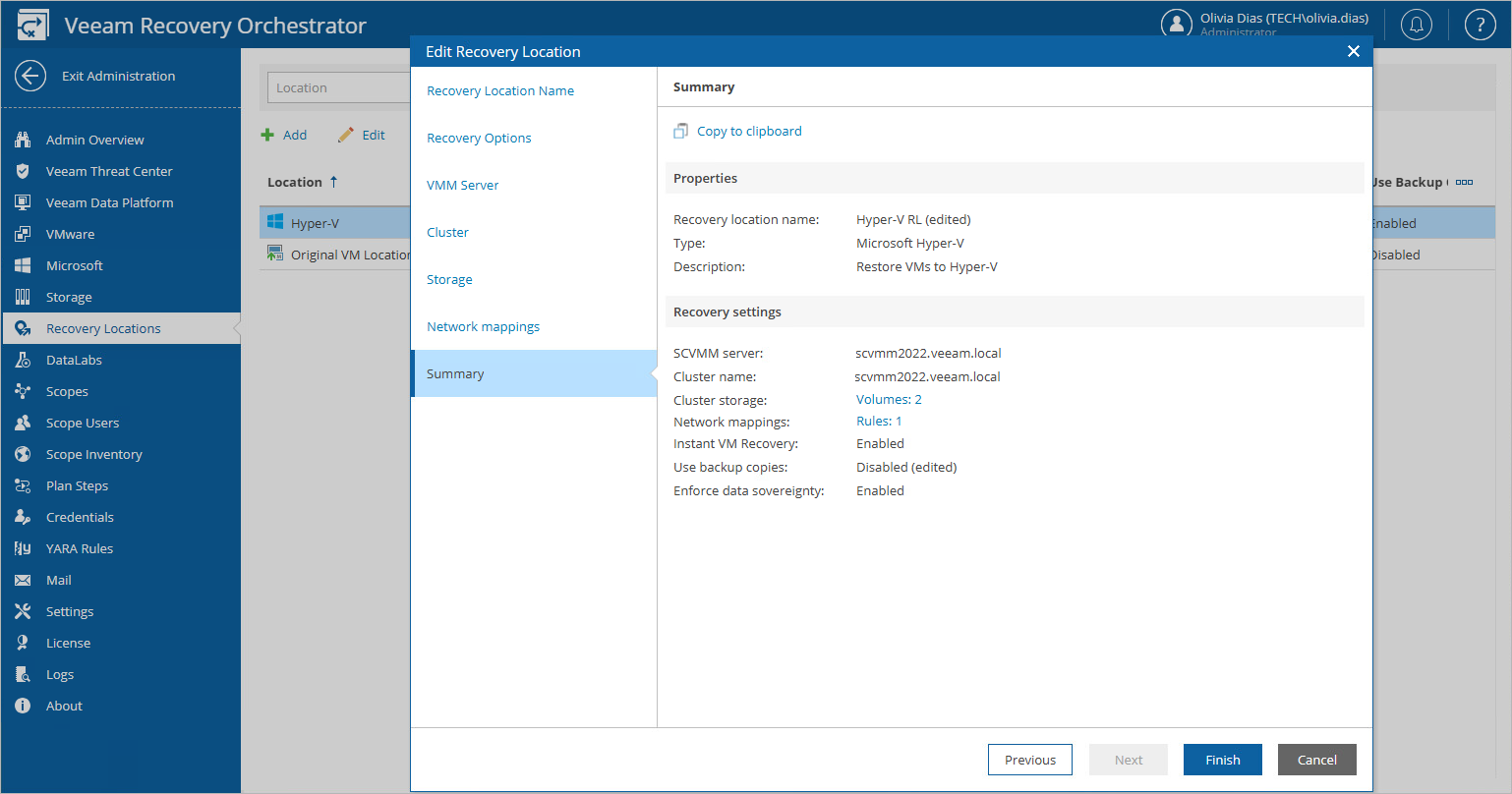Go to the Recovery Options wizard step
The image size is (1512, 794).
pyautogui.click(x=479, y=138)
